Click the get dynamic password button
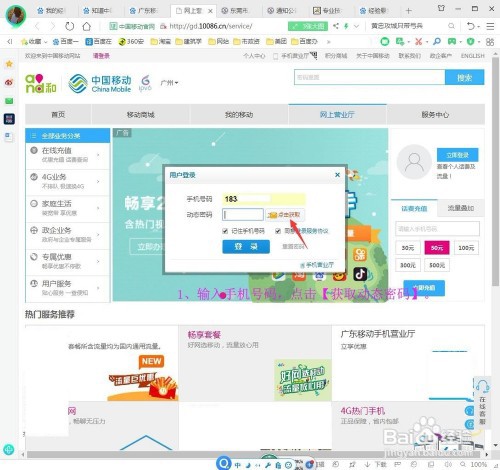This screenshot has height=470, width=500. pyautogui.click(x=285, y=215)
